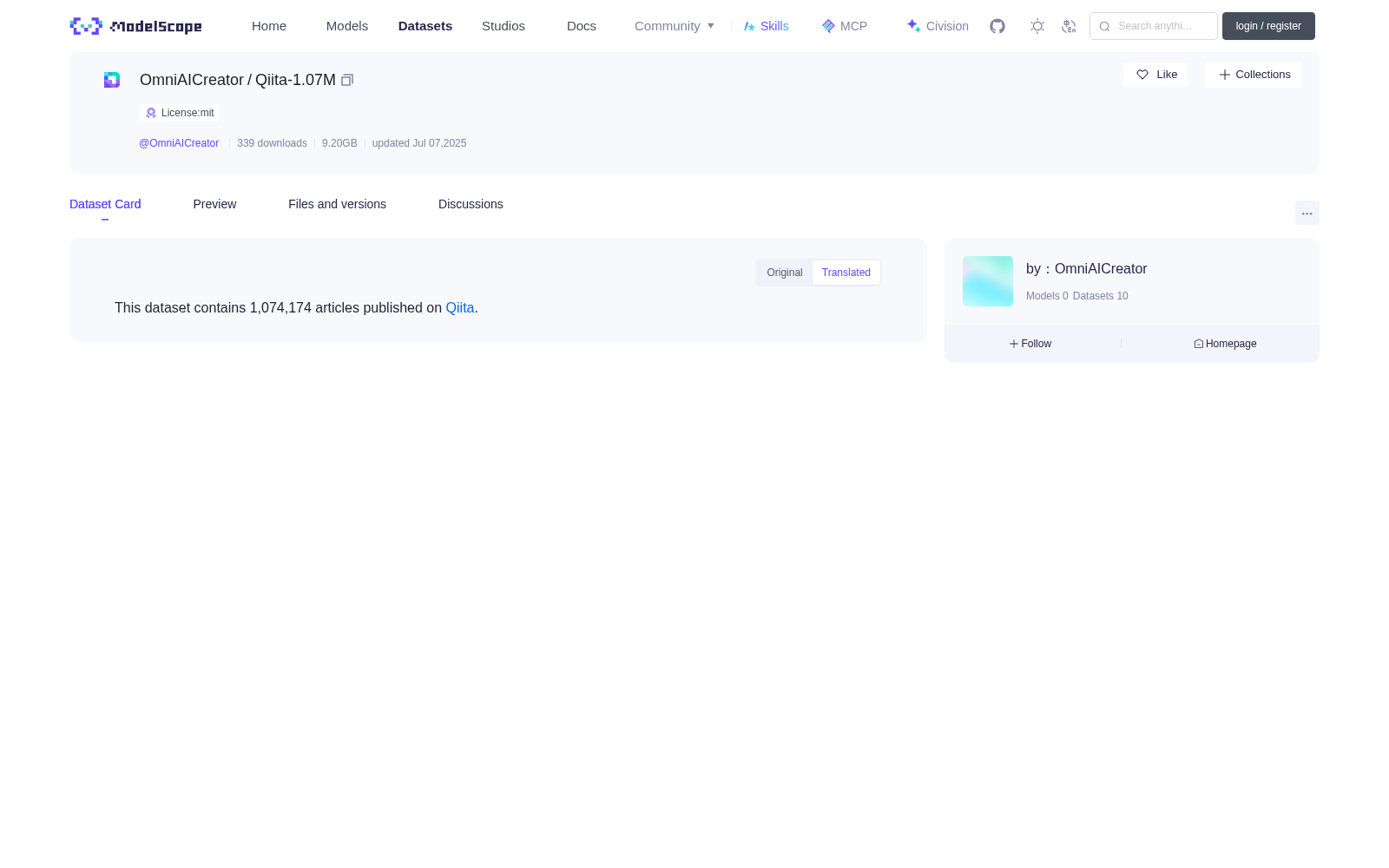Open the Qiita hyperlink
The image size is (1389, 868).
point(460,308)
